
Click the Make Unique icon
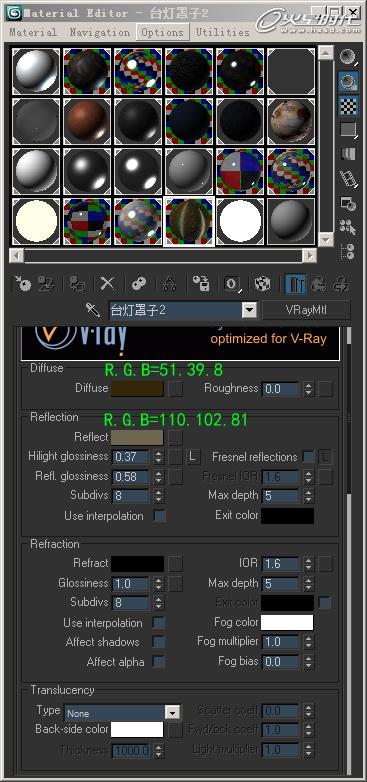coord(170,284)
